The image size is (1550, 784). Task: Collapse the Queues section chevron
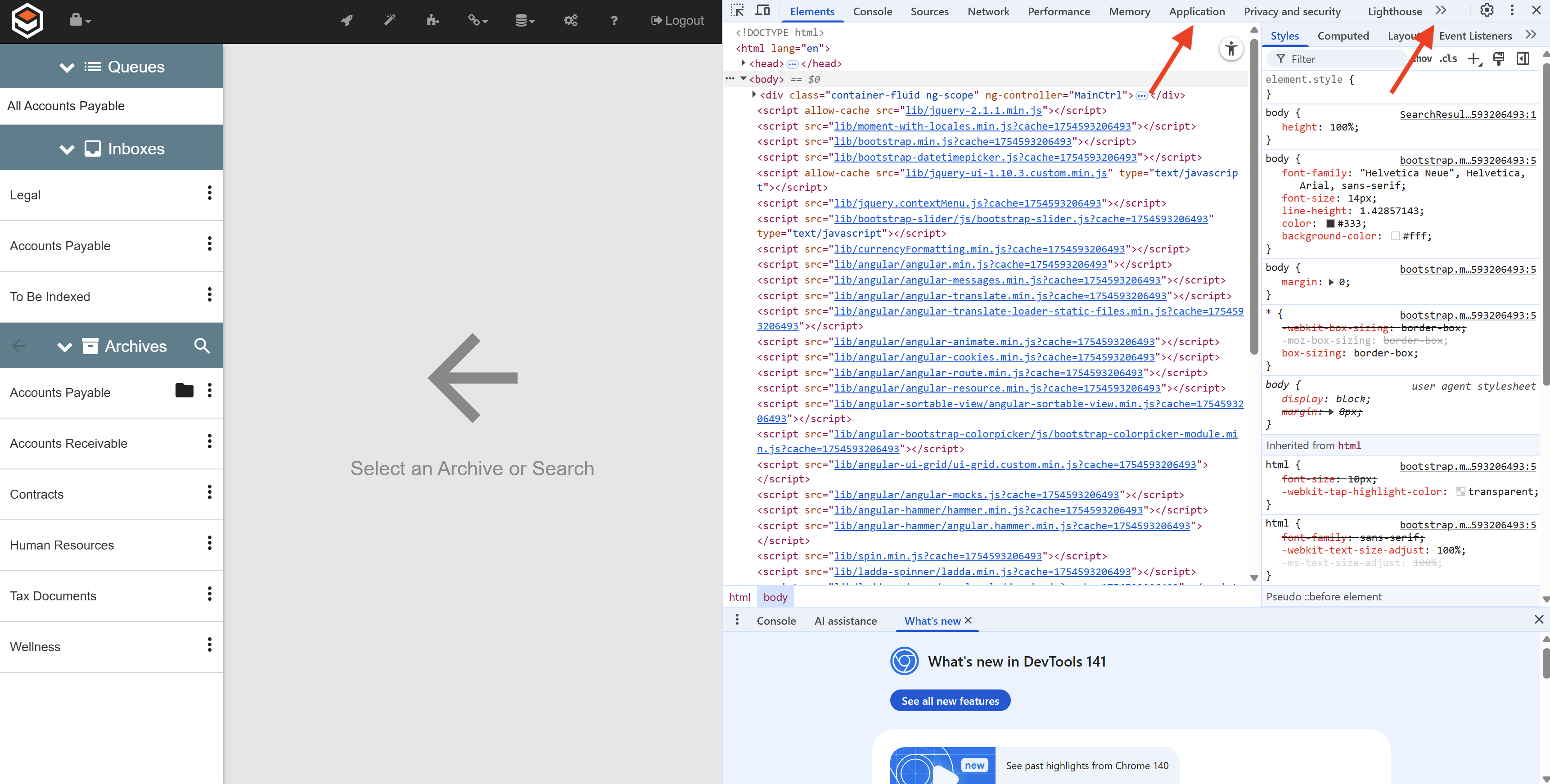tap(67, 68)
